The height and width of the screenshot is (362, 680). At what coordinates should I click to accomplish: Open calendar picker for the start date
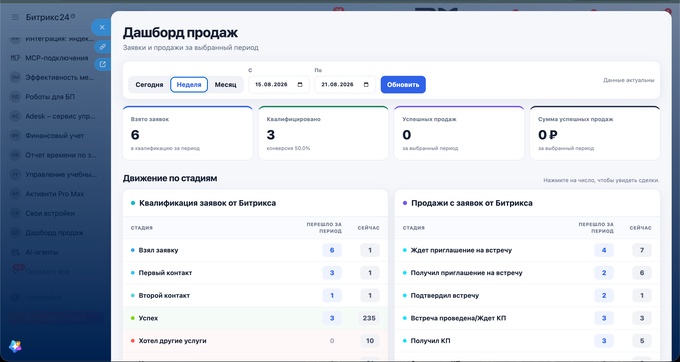(x=300, y=85)
